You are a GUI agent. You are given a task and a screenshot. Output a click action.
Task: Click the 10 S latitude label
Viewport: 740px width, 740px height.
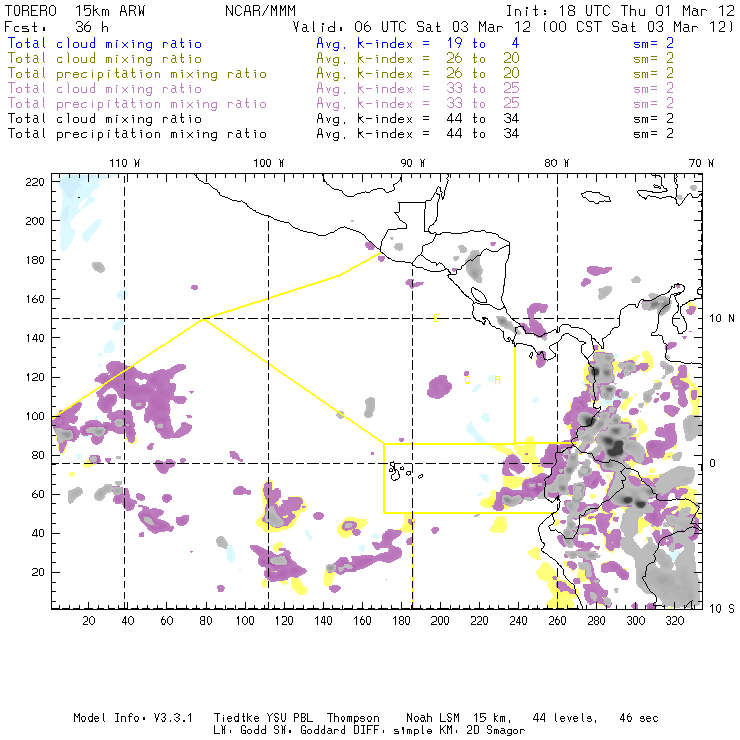pos(722,608)
